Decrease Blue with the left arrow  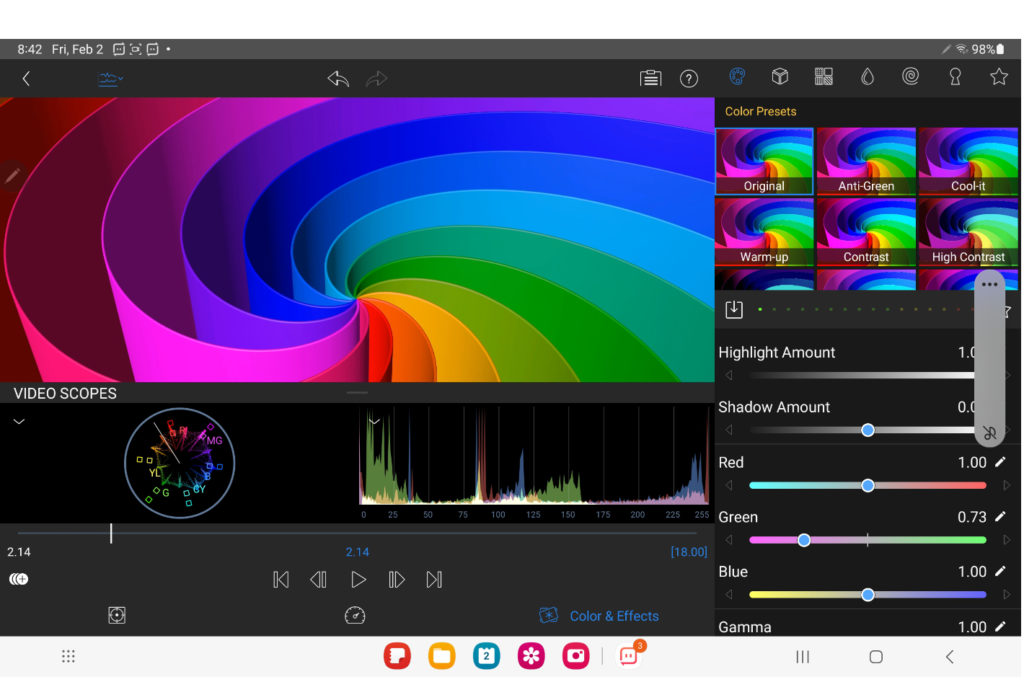pyautogui.click(x=729, y=594)
